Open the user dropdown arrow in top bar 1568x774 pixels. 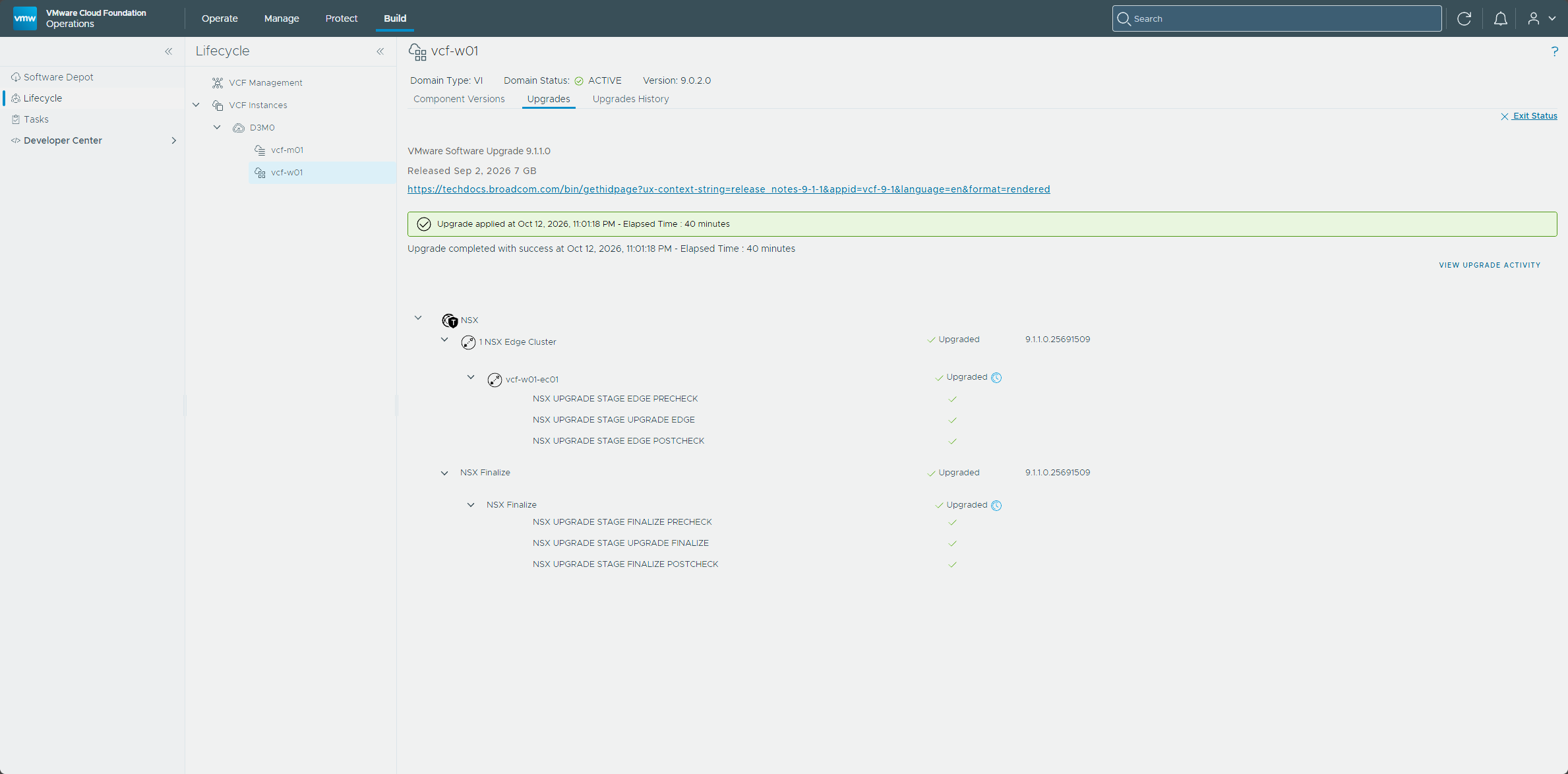[x=1552, y=18]
